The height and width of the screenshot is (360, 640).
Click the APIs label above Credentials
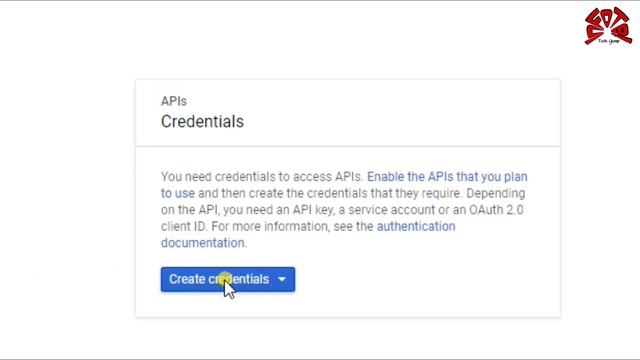[x=173, y=101]
